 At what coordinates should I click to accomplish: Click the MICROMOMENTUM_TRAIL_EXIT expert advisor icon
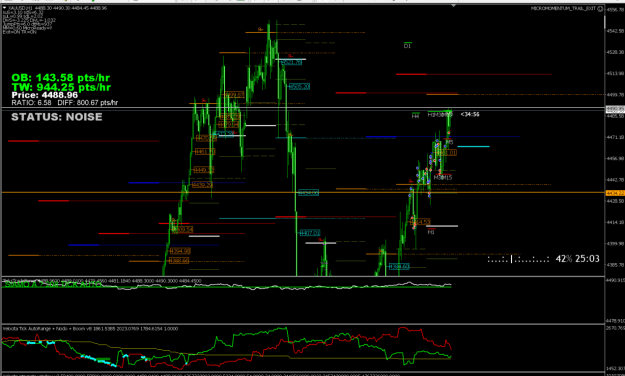click(600, 8)
